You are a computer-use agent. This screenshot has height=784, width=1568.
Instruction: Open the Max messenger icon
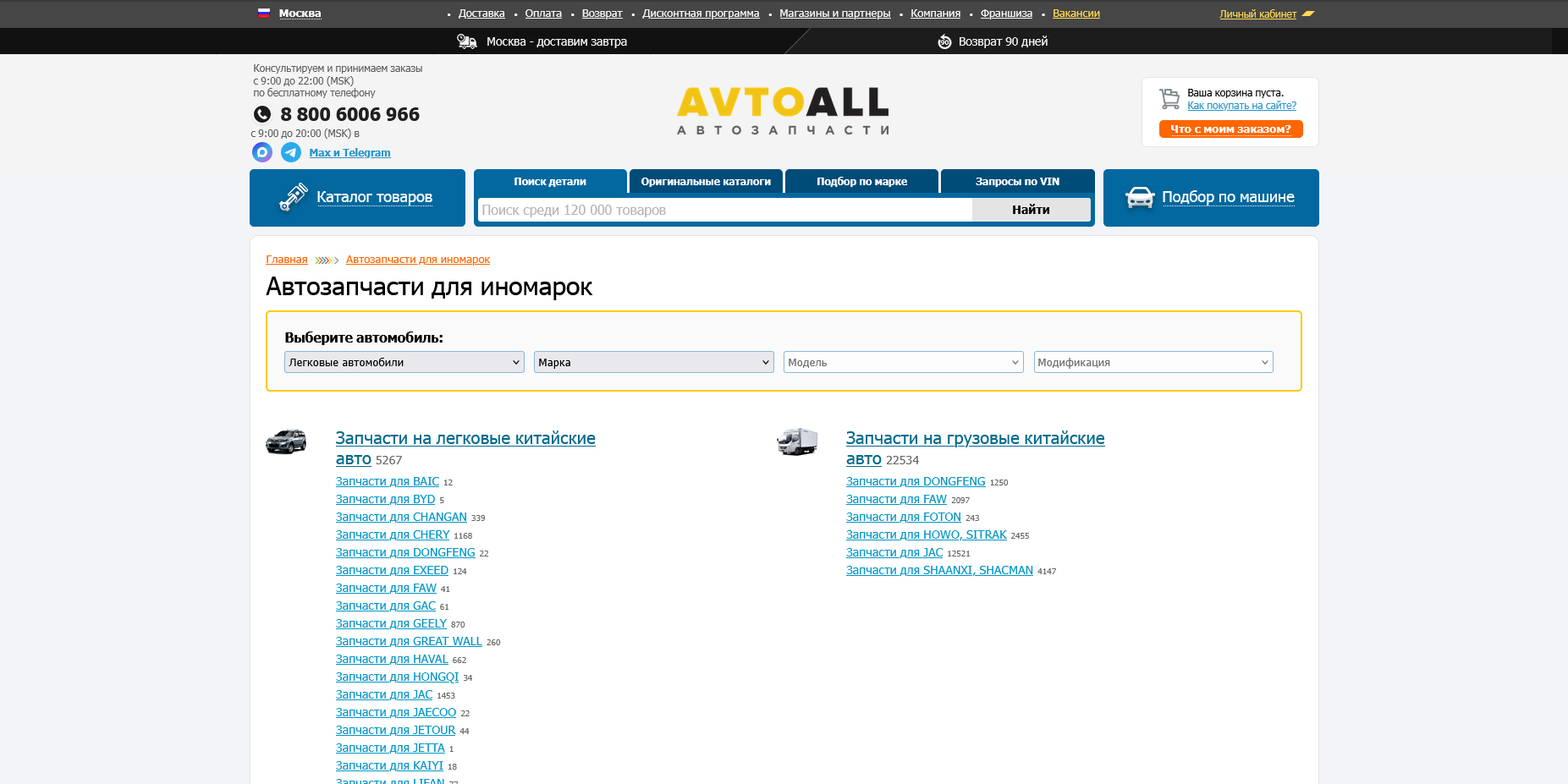tap(262, 152)
